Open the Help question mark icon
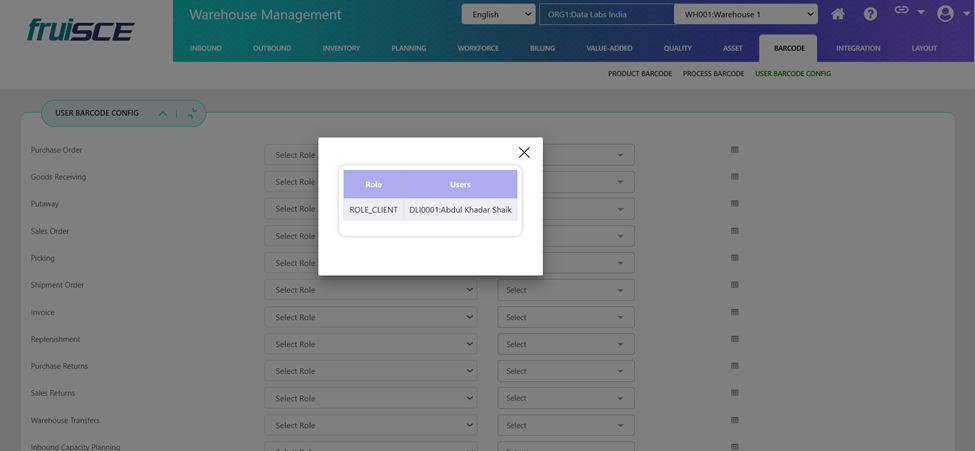The width and height of the screenshot is (975, 451). click(870, 14)
